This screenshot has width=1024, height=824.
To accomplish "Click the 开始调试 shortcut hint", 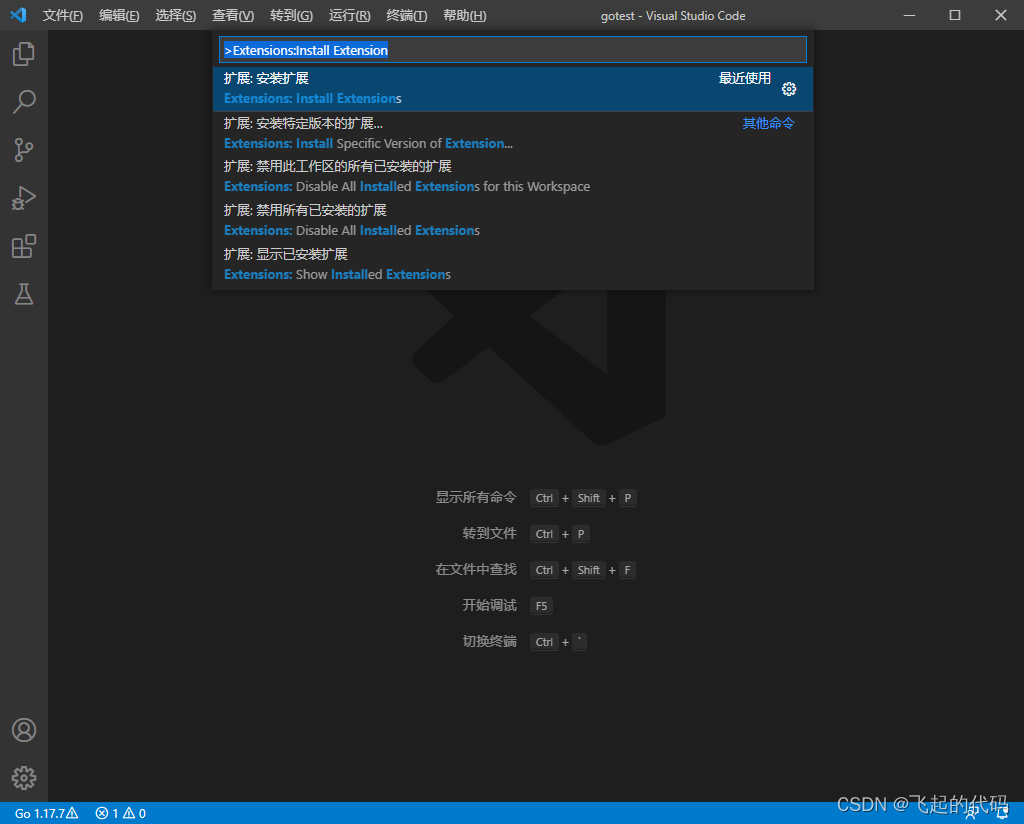I will pos(507,606).
